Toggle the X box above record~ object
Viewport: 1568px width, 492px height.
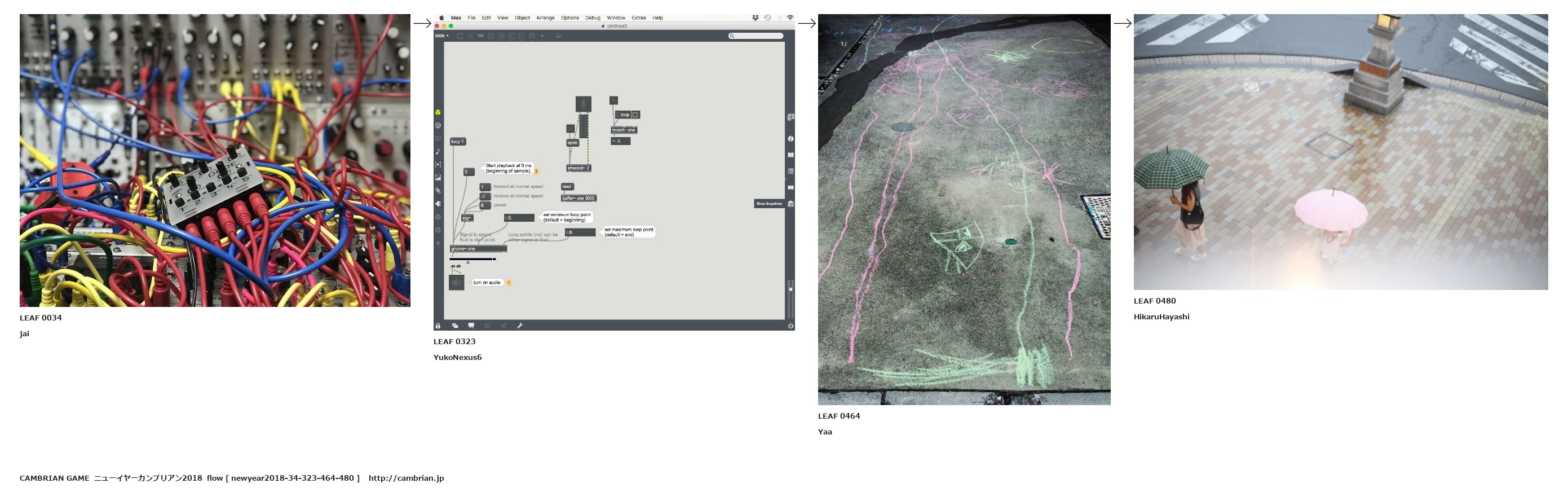point(613,100)
